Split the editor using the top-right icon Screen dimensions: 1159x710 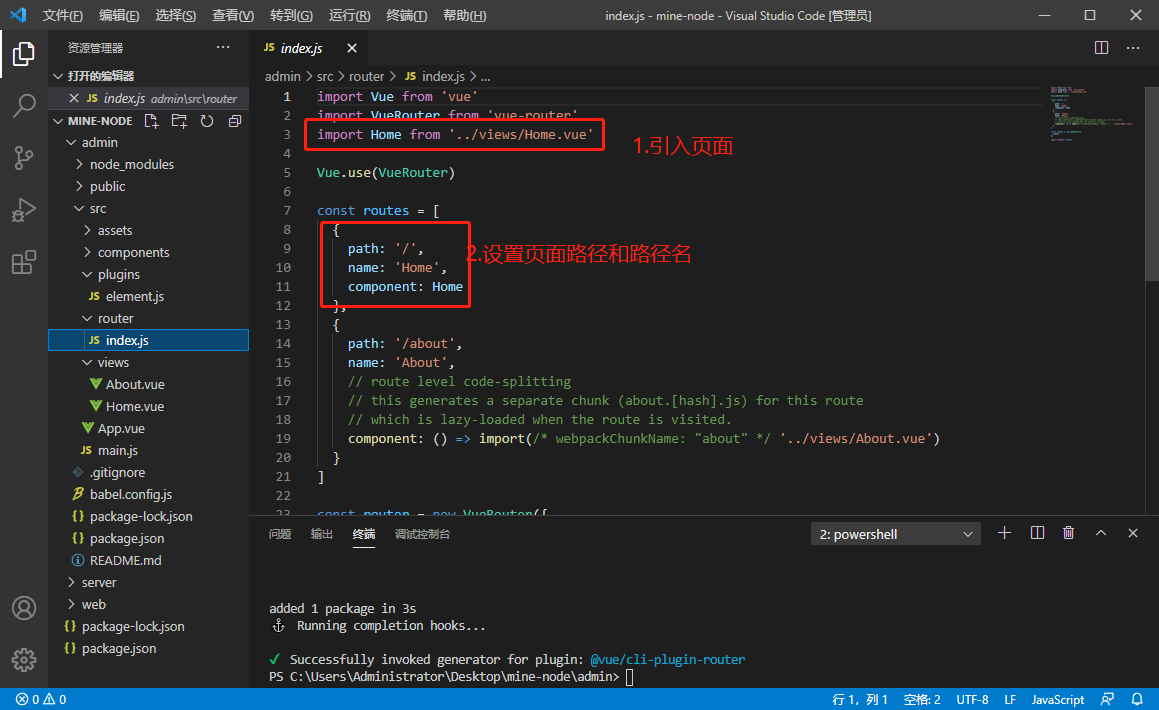point(1101,47)
